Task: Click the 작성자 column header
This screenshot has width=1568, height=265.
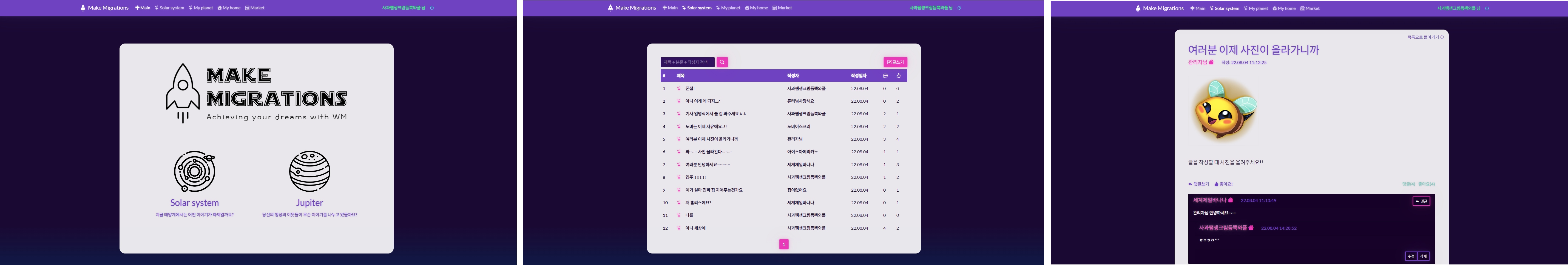Action: click(792, 76)
